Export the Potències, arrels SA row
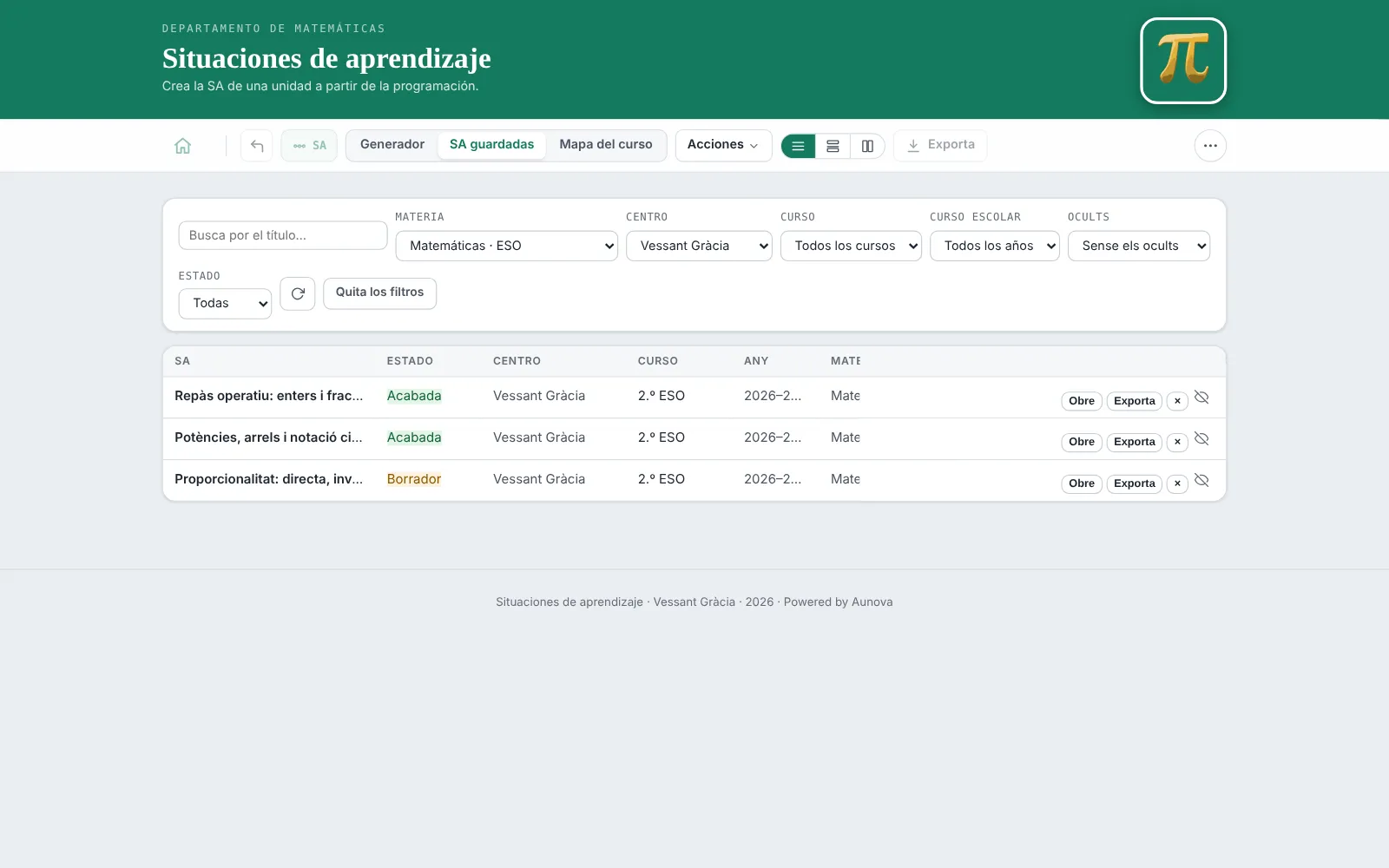Viewport: 1389px width, 868px height. click(1135, 442)
